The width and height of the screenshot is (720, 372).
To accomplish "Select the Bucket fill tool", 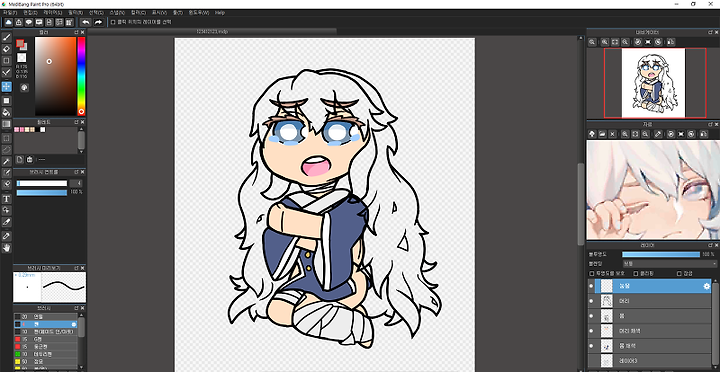I will 6,112.
